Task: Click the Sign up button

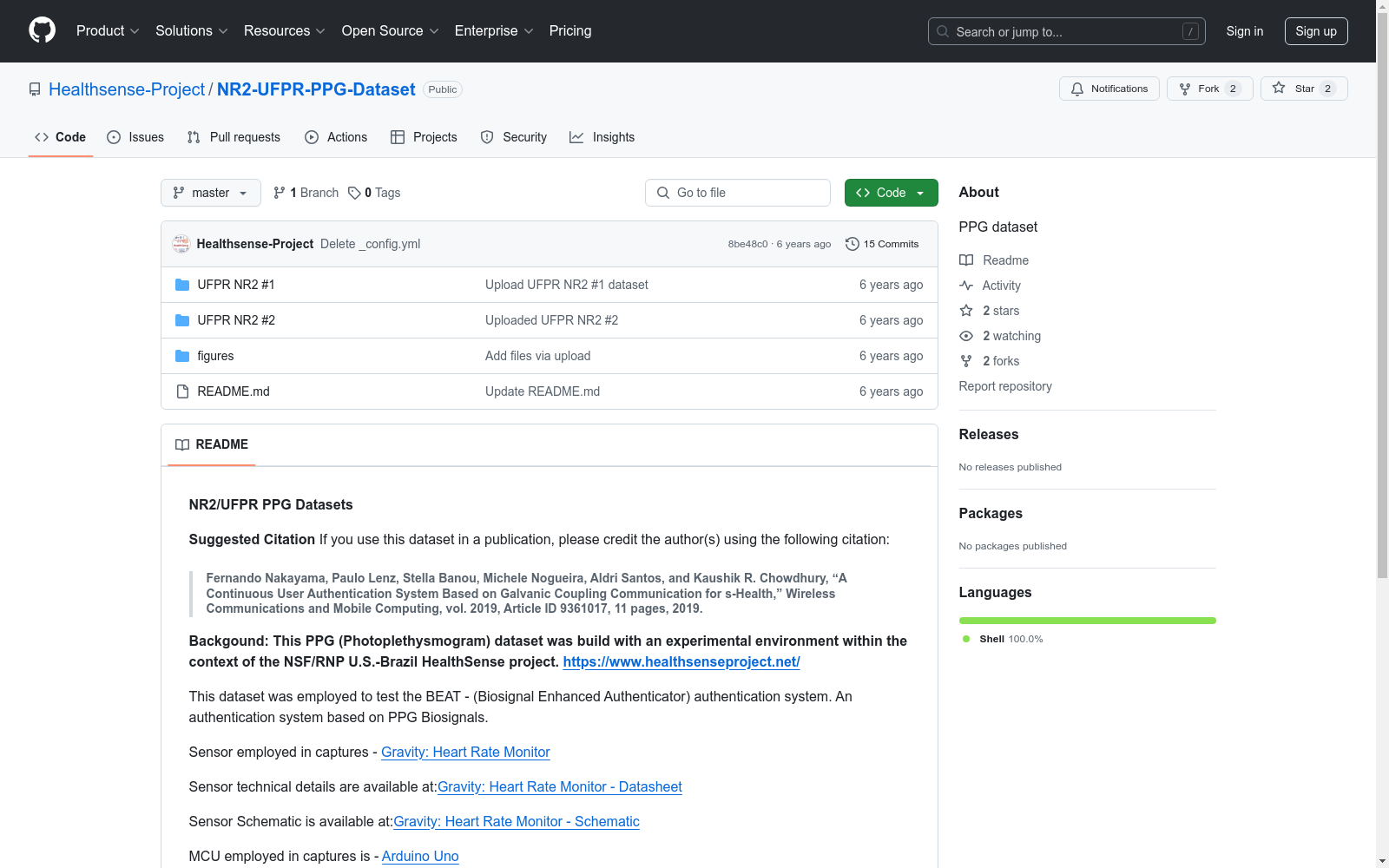Action: coord(1316,31)
